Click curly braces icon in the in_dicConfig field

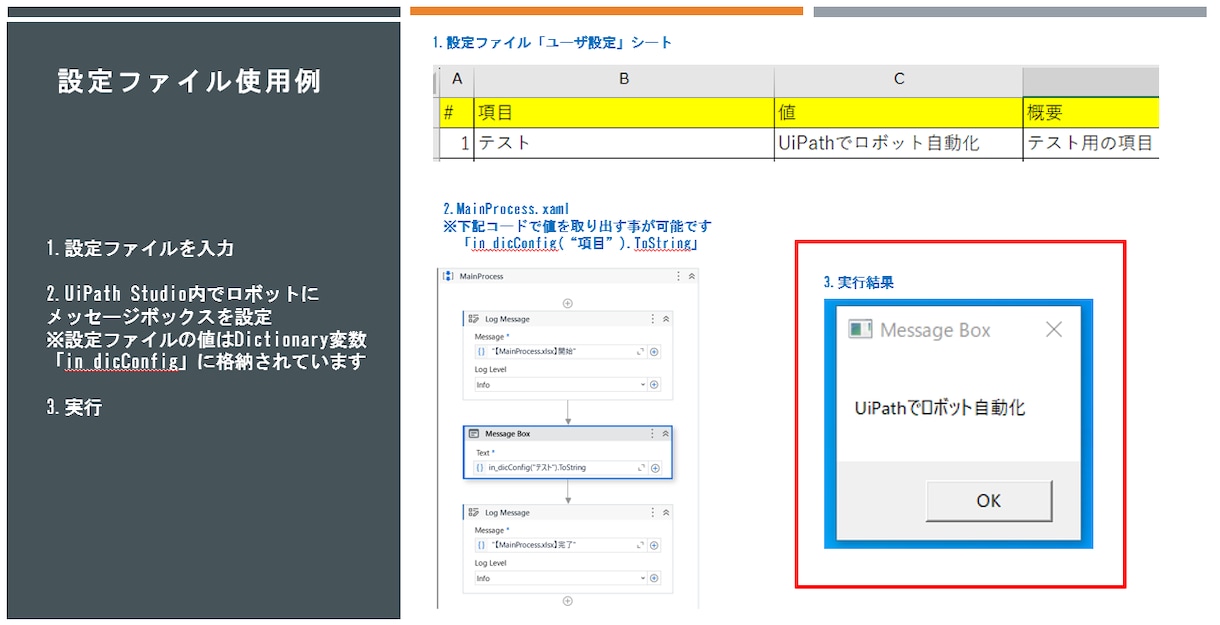coord(480,468)
